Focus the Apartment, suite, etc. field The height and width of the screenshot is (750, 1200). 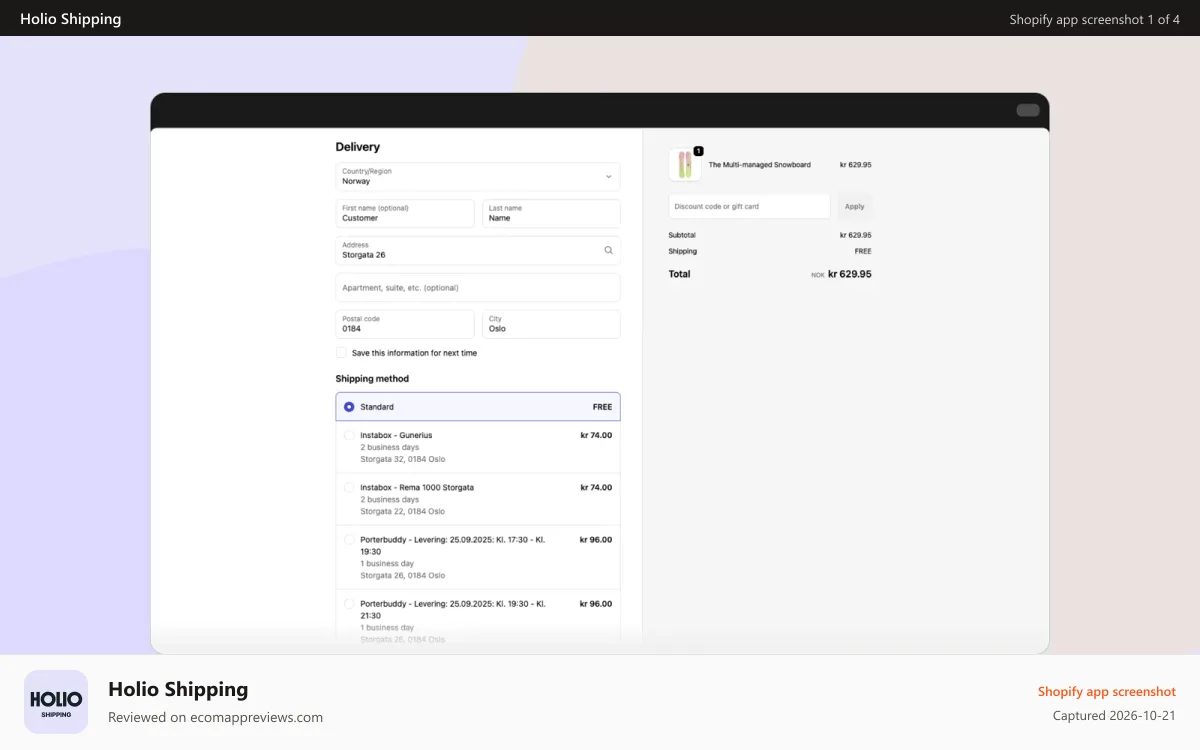click(x=478, y=287)
